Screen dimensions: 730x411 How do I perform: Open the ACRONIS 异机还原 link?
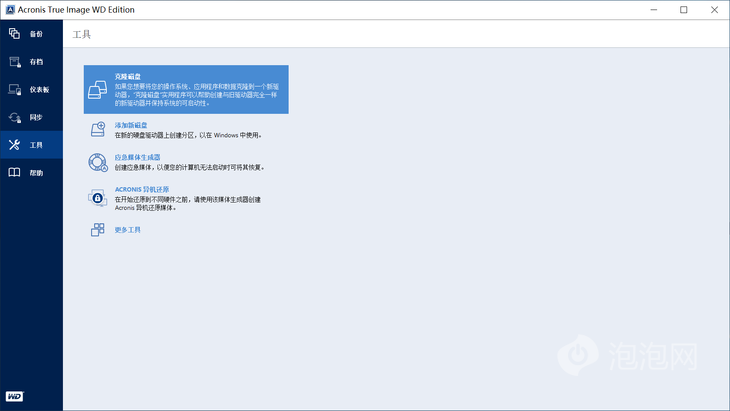(x=142, y=189)
